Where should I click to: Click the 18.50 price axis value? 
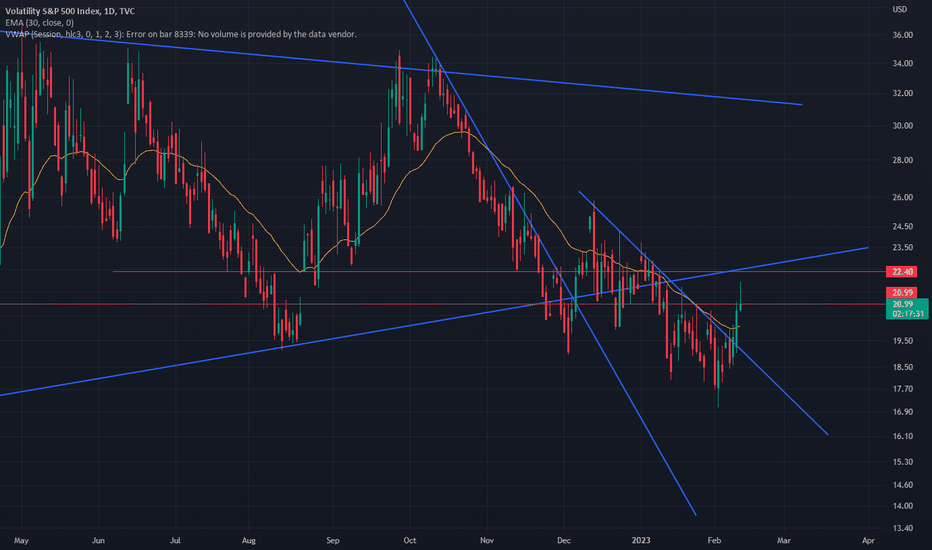coord(902,367)
